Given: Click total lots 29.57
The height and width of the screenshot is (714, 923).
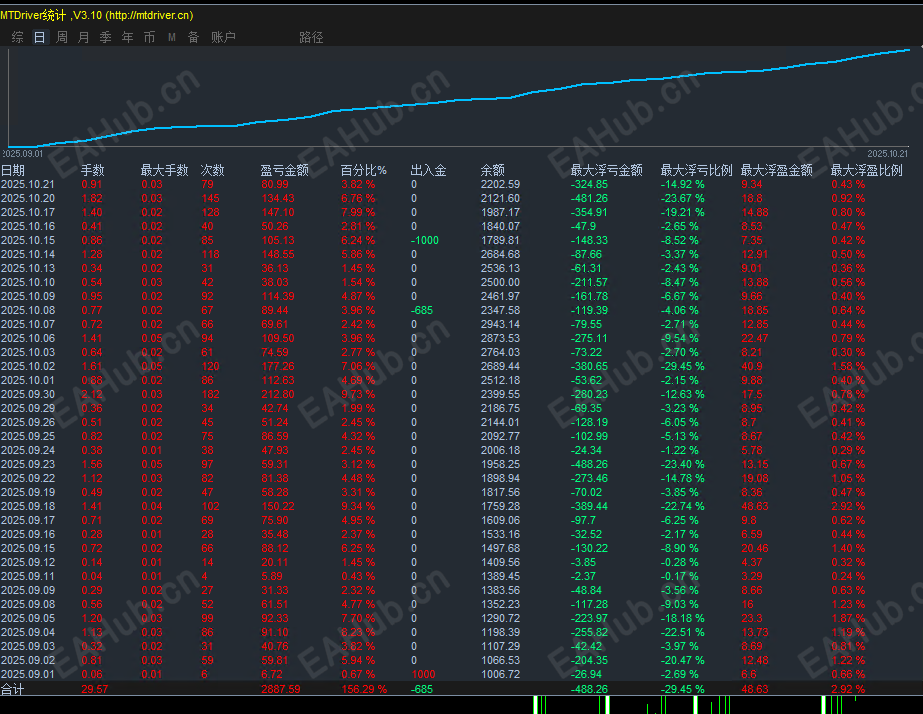Looking at the screenshot, I should 94,689.
